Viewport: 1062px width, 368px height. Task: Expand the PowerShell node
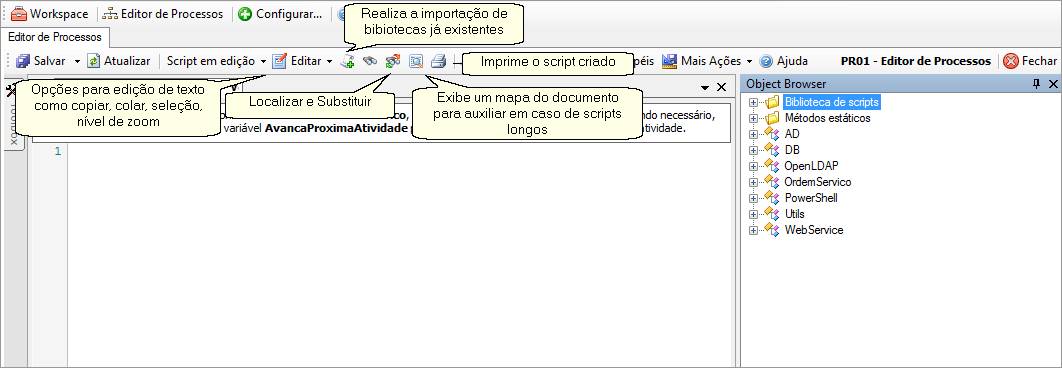tap(753, 199)
